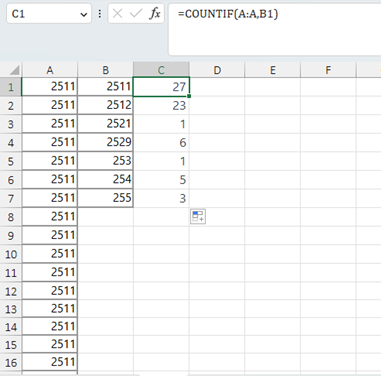Screen dimensions: 381x376
Task: Select row 3 header
Action: pos(11,124)
